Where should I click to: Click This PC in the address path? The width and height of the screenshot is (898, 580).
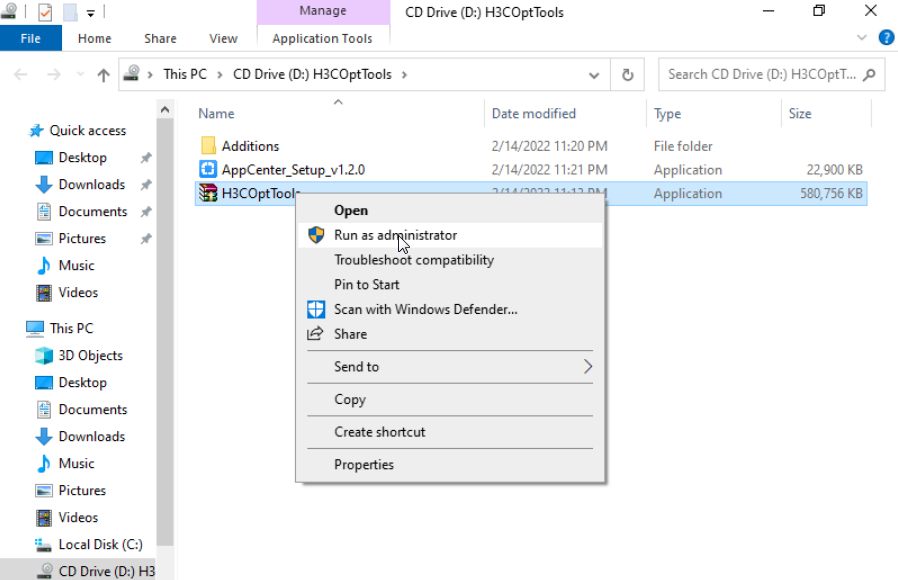click(x=184, y=74)
